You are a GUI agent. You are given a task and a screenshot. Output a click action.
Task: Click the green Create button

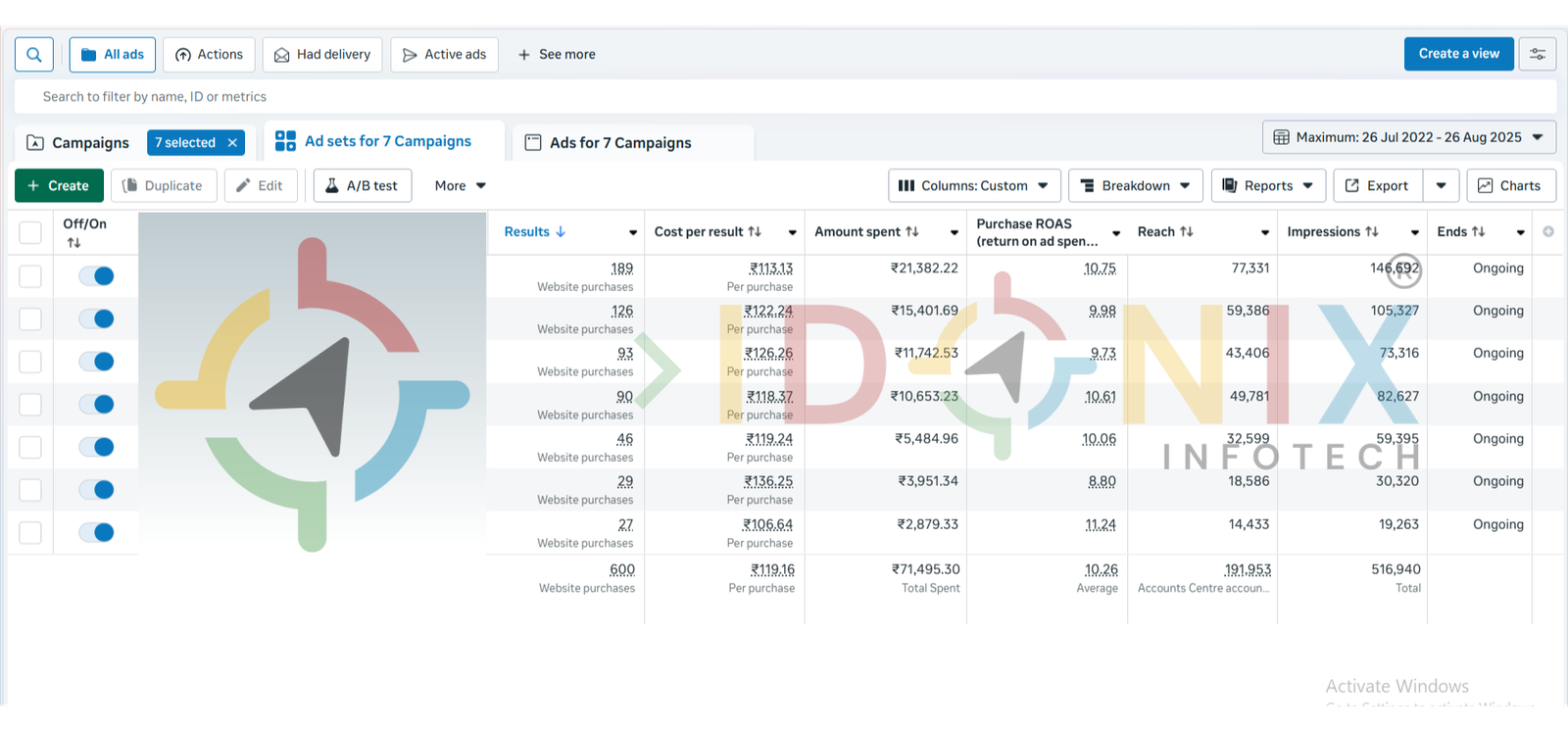point(59,186)
